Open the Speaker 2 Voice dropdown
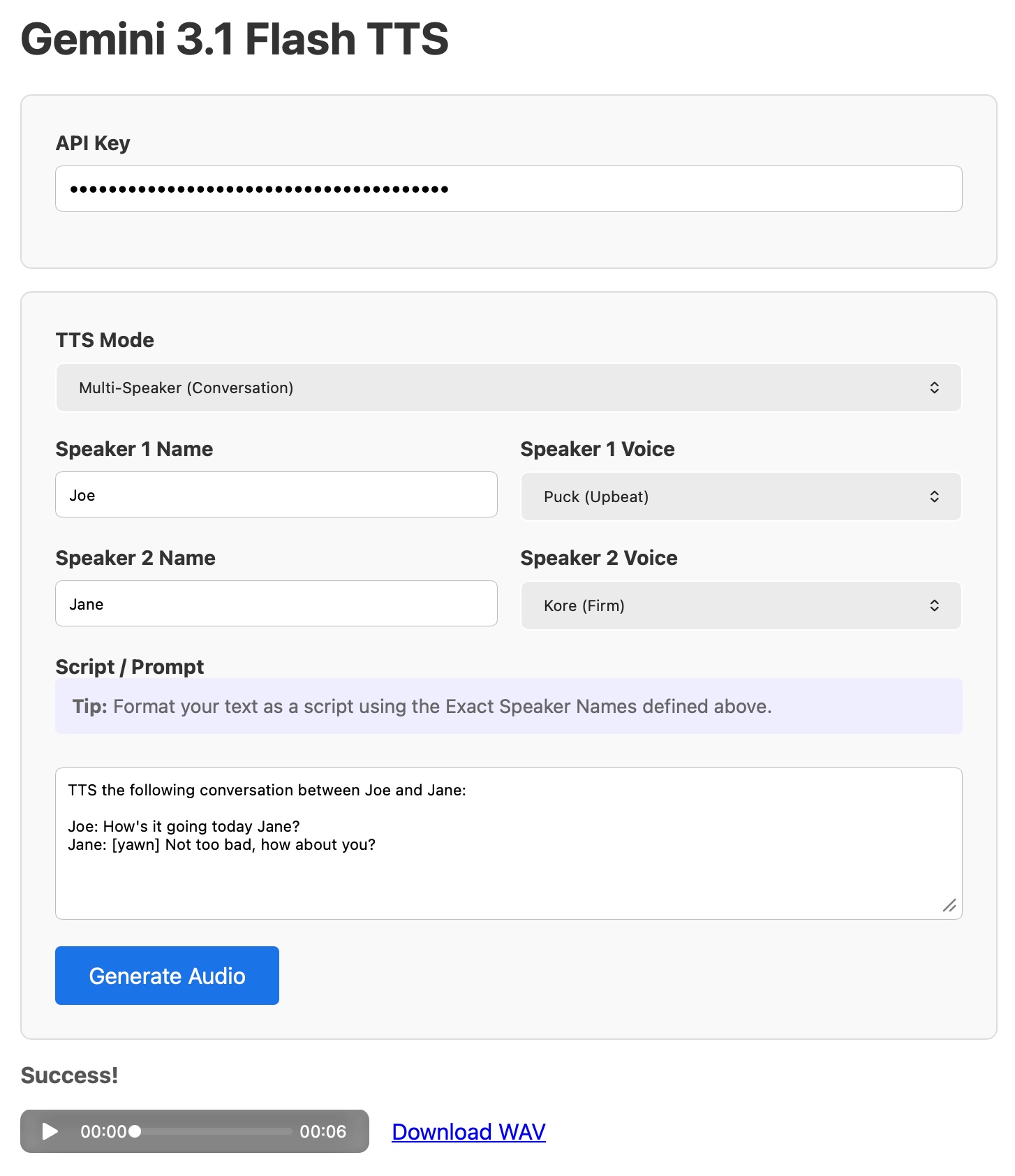 coord(741,605)
